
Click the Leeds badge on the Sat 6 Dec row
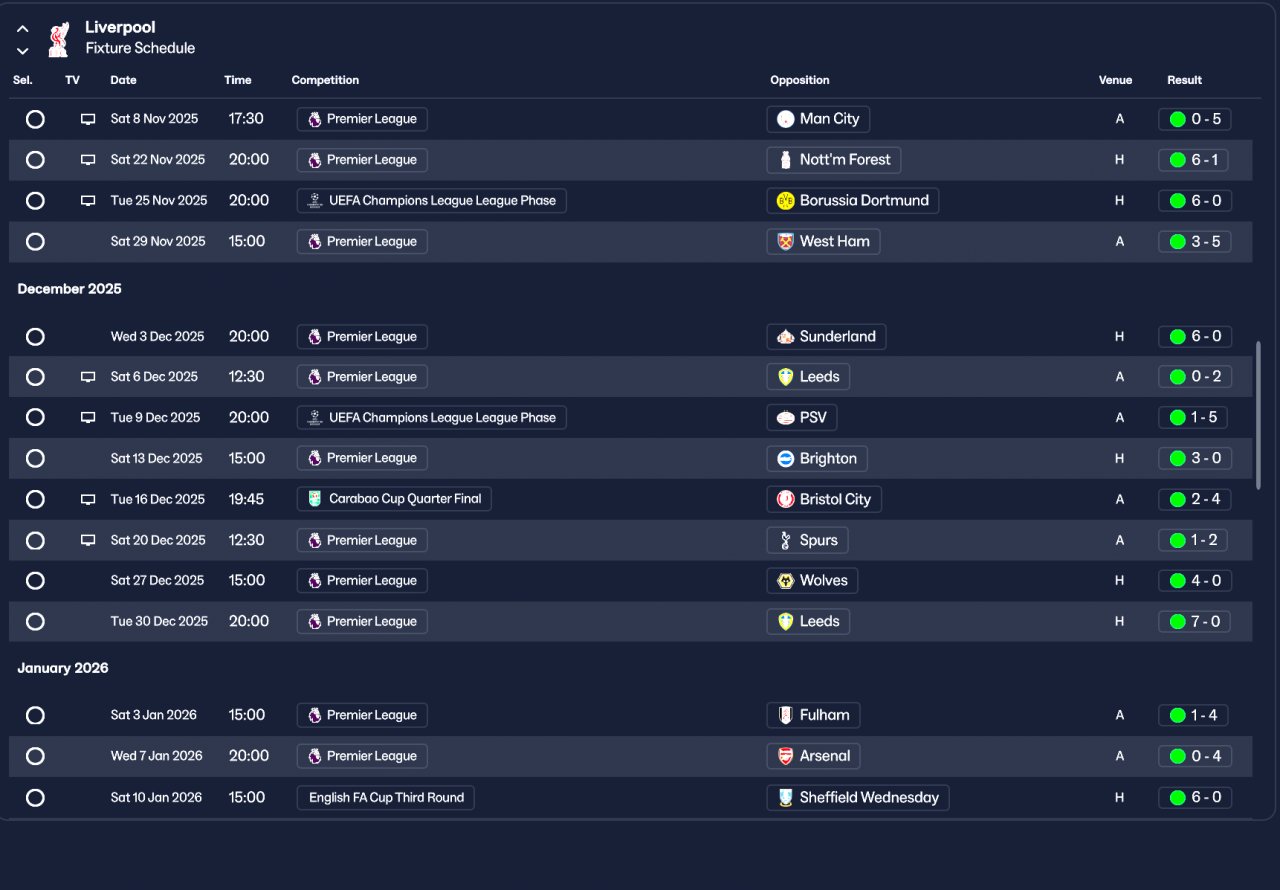pyautogui.click(x=785, y=377)
